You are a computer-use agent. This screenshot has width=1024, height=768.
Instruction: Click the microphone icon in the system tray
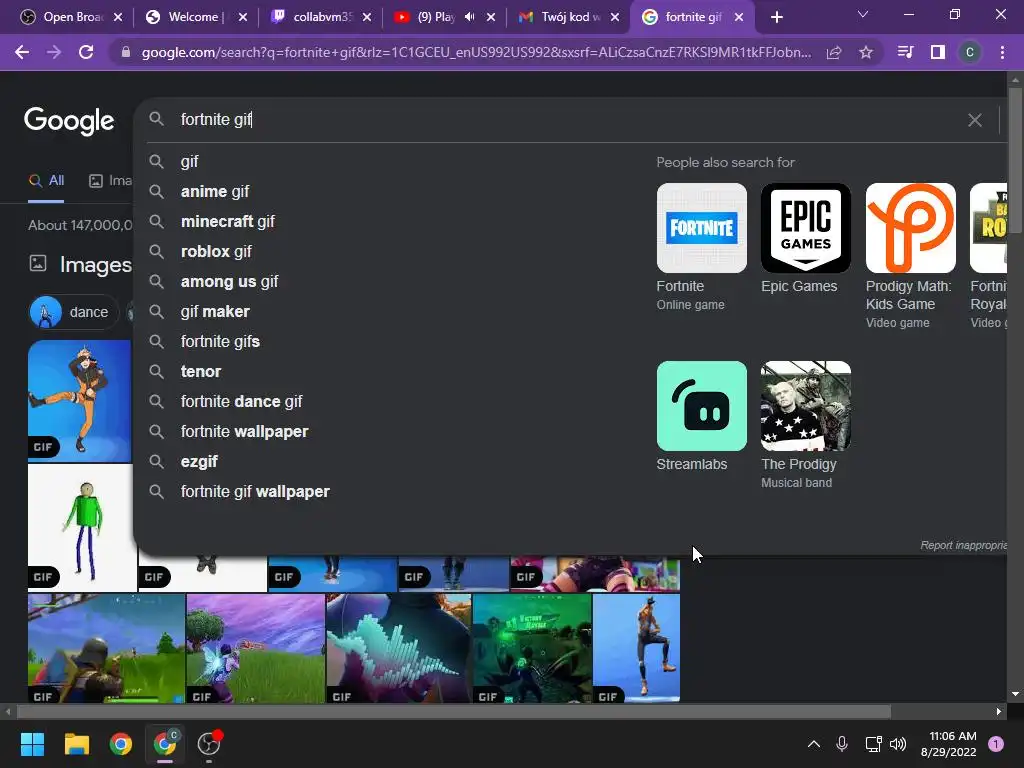pos(842,744)
